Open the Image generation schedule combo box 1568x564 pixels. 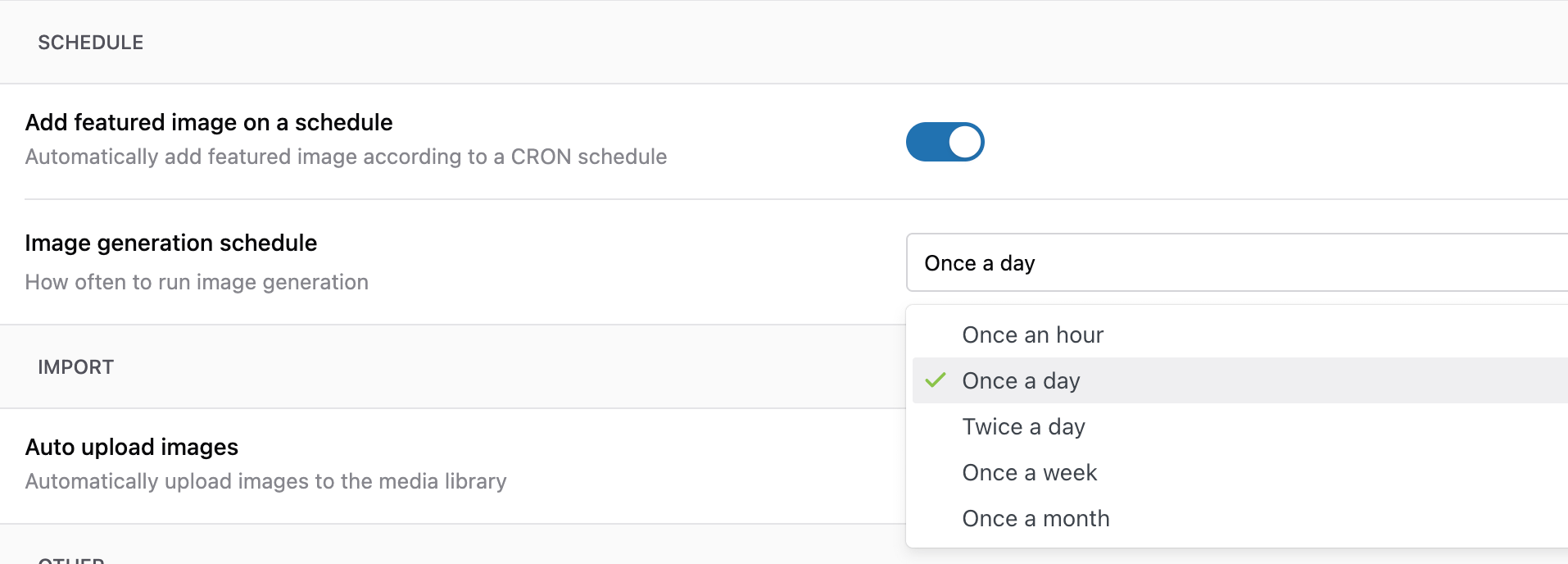click(1235, 263)
